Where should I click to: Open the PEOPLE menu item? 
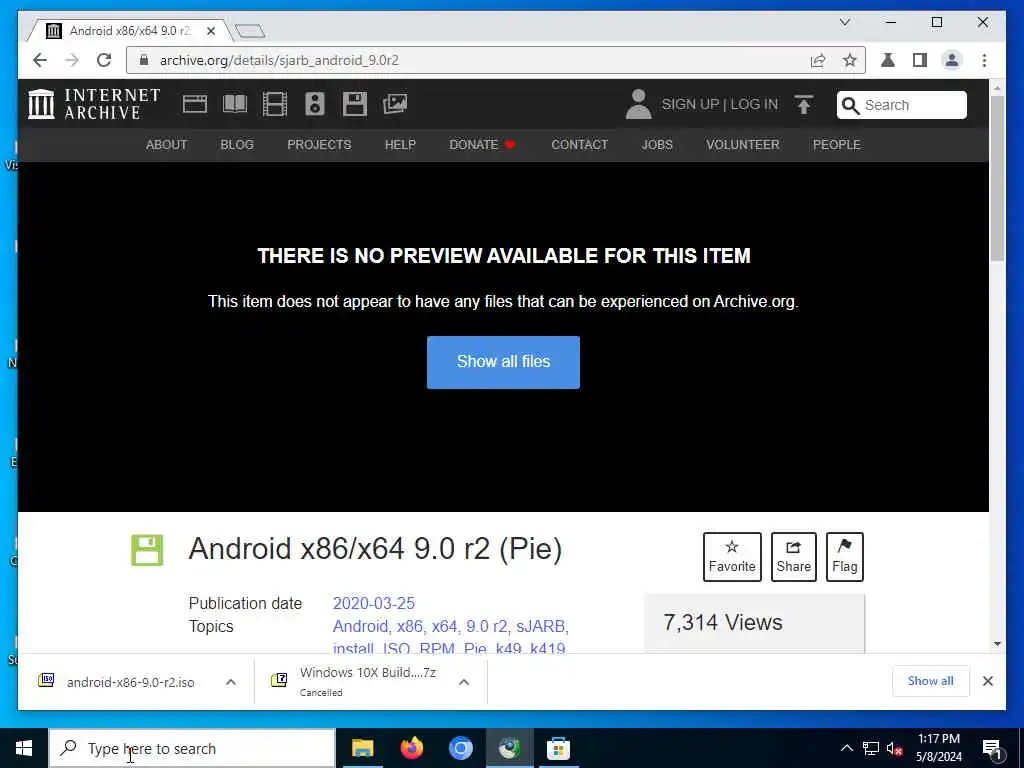click(837, 144)
